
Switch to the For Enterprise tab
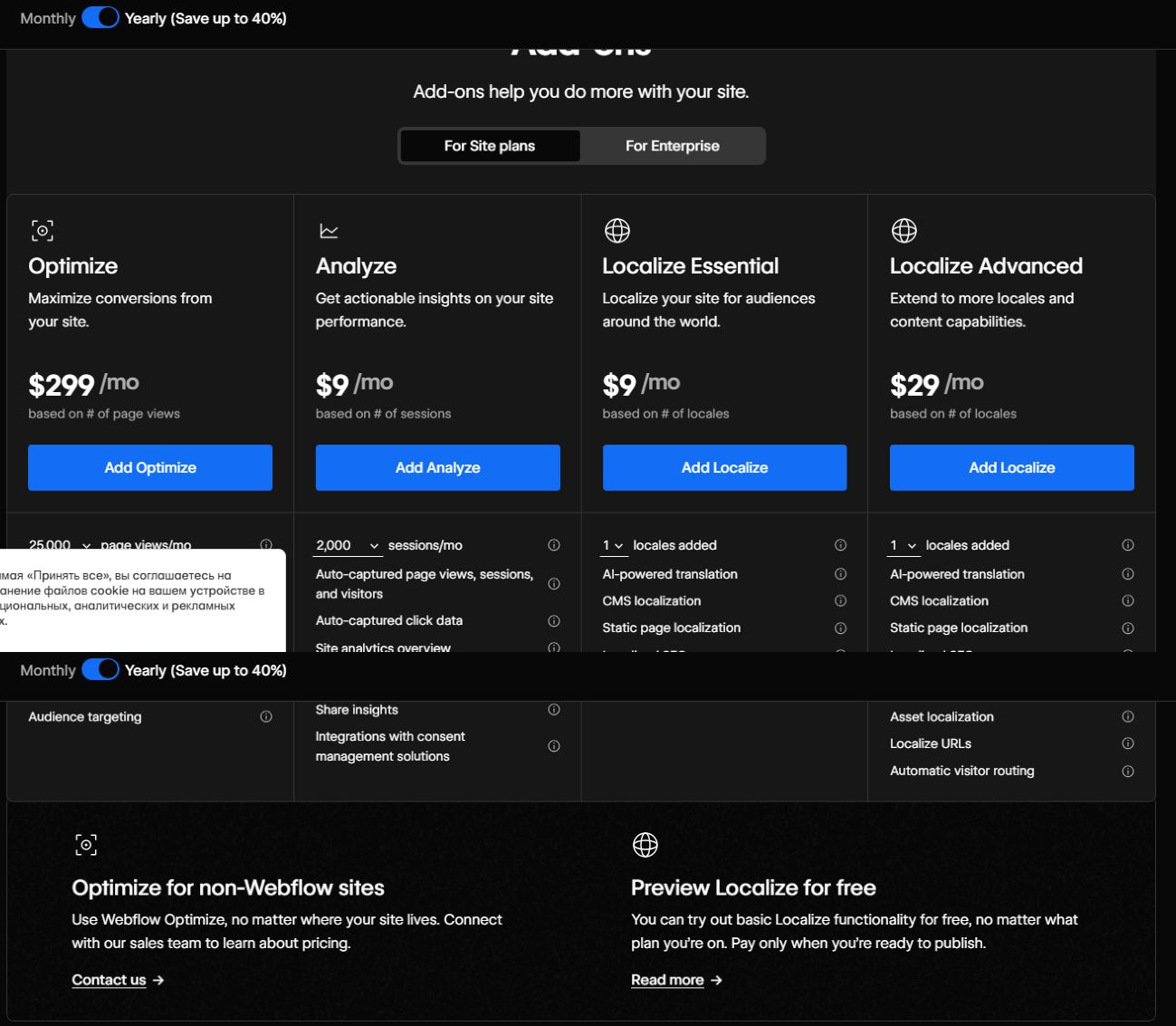[673, 146]
